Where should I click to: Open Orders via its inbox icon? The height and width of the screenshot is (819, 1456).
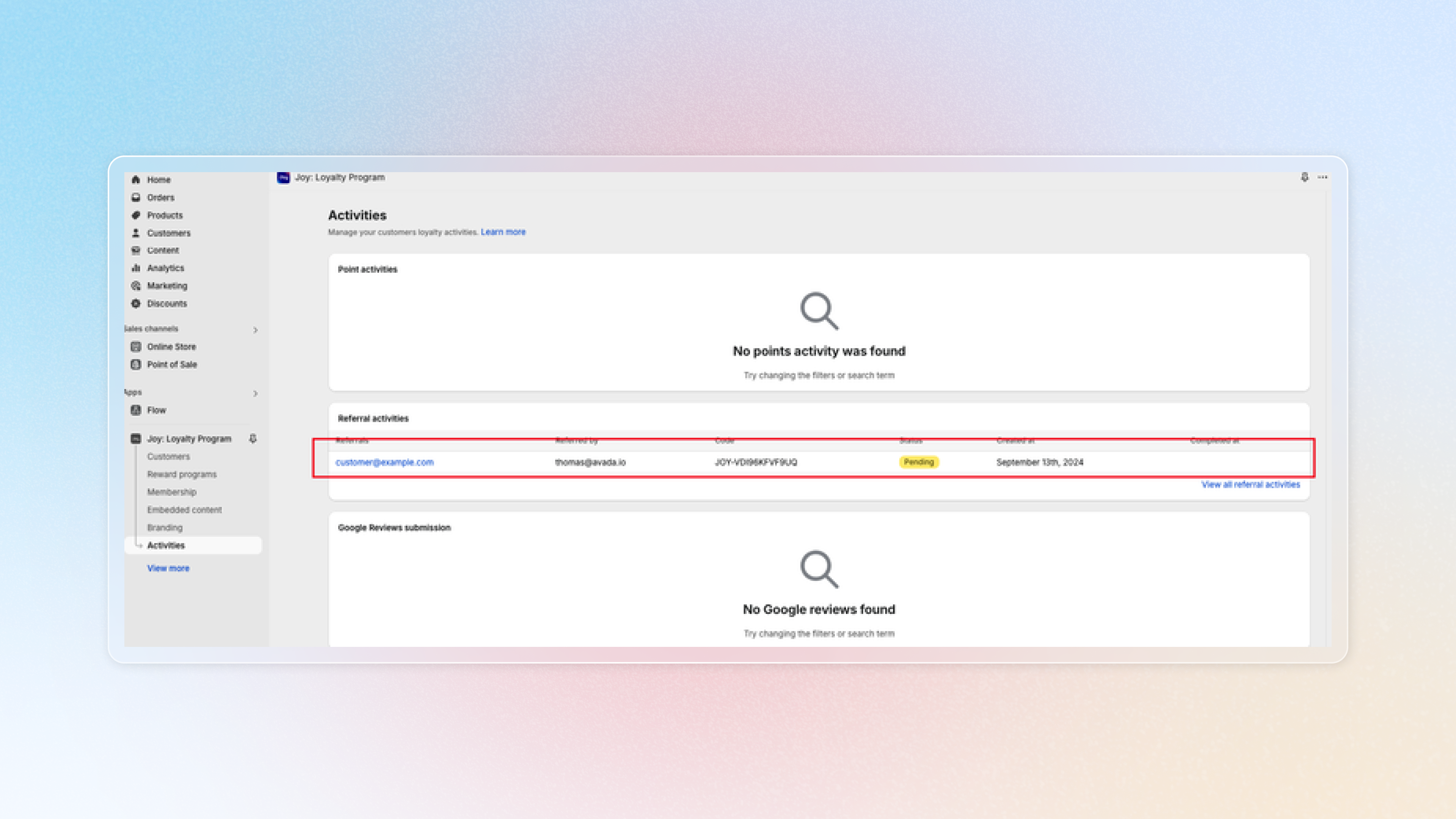pyautogui.click(x=136, y=197)
